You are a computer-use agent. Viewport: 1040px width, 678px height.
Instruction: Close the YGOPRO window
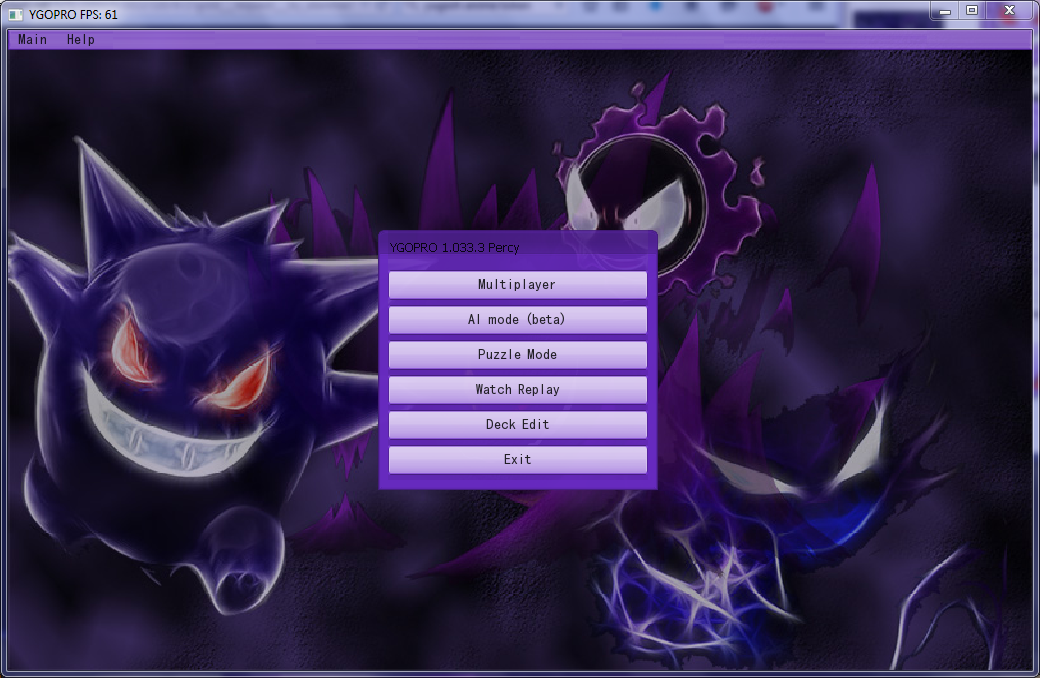click(x=1009, y=11)
